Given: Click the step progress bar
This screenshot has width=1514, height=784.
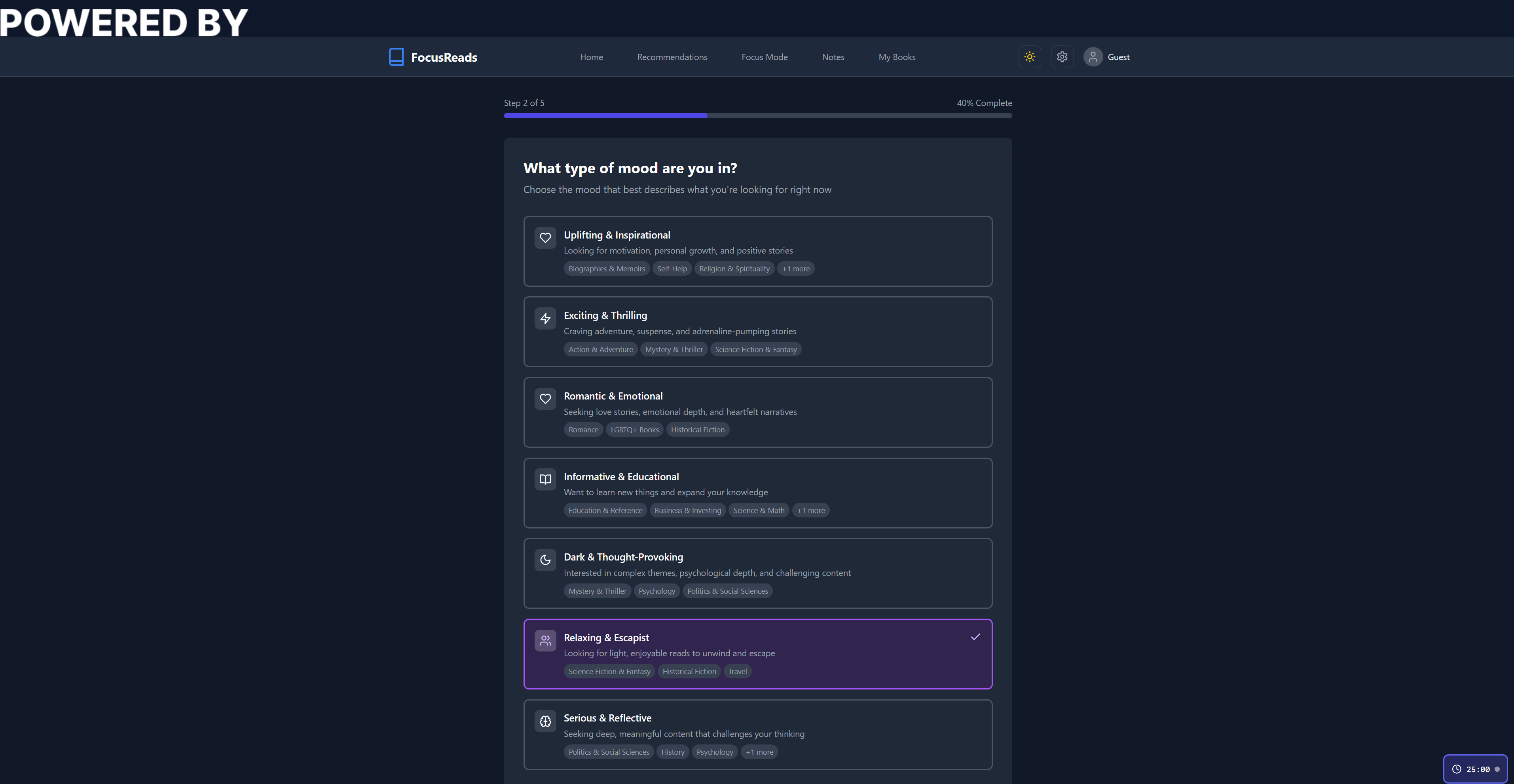Looking at the screenshot, I should pyautogui.click(x=757, y=116).
